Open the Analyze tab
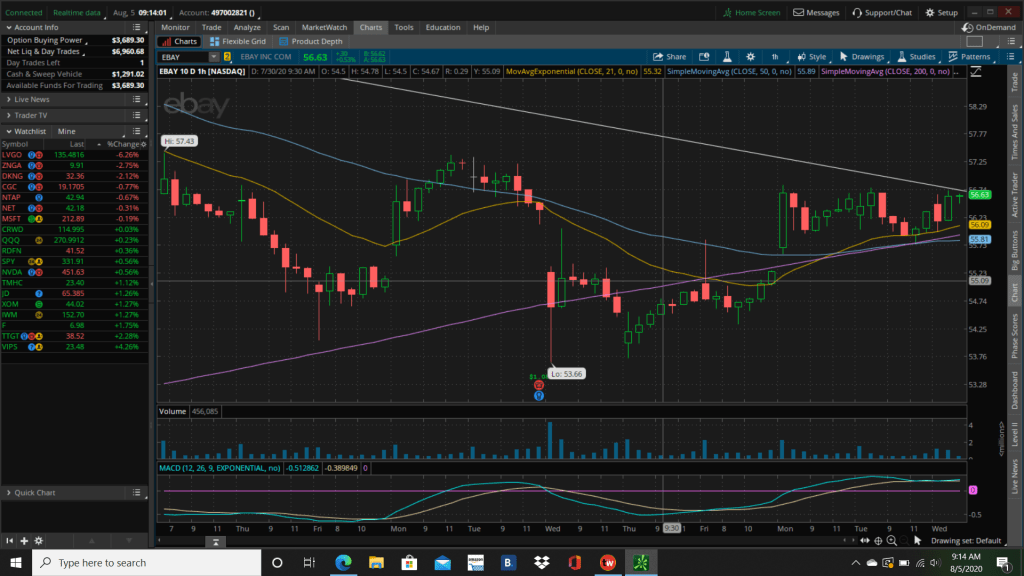The height and width of the screenshot is (576, 1024). tap(246, 27)
